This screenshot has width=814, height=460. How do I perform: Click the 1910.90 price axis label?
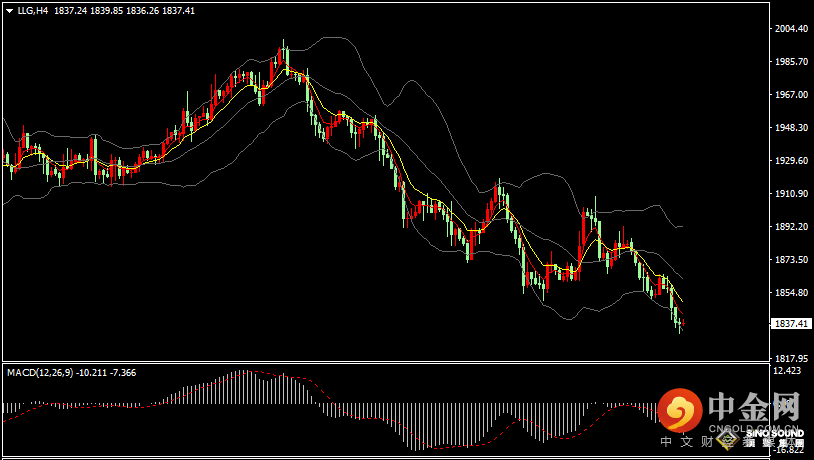click(x=792, y=194)
